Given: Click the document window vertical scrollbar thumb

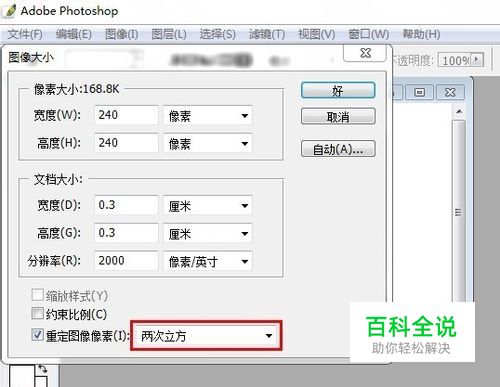Looking at the screenshot, I should click(459, 212).
